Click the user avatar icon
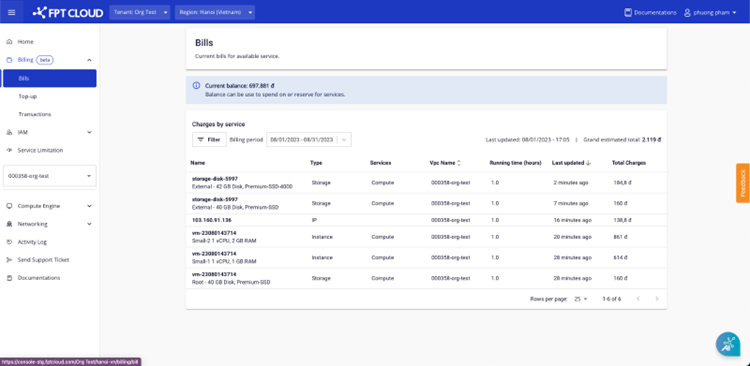The height and width of the screenshot is (366, 750). (x=688, y=12)
